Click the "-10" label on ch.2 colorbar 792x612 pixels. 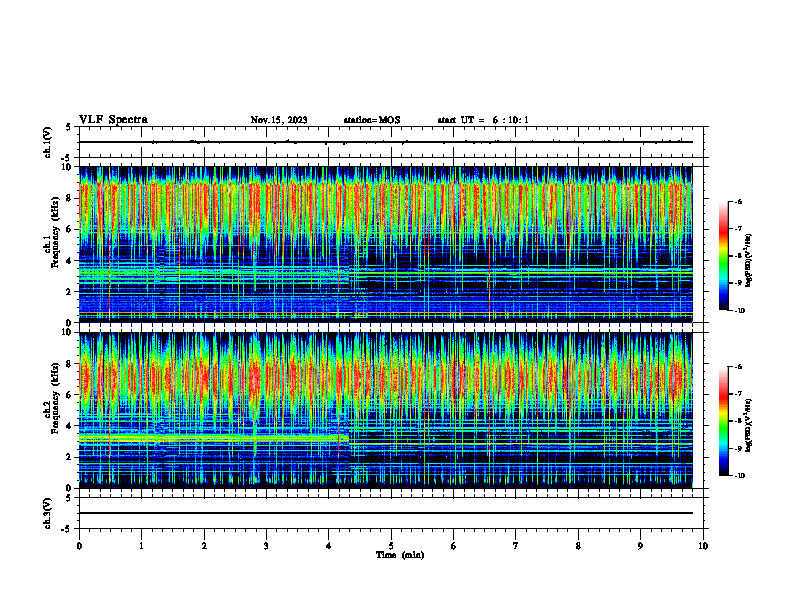(740, 476)
